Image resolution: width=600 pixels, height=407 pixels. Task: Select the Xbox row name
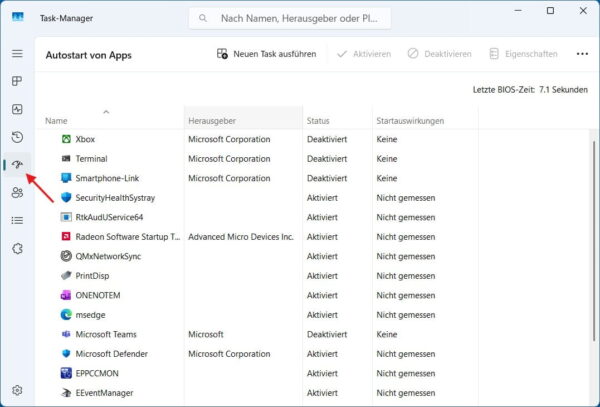point(85,139)
